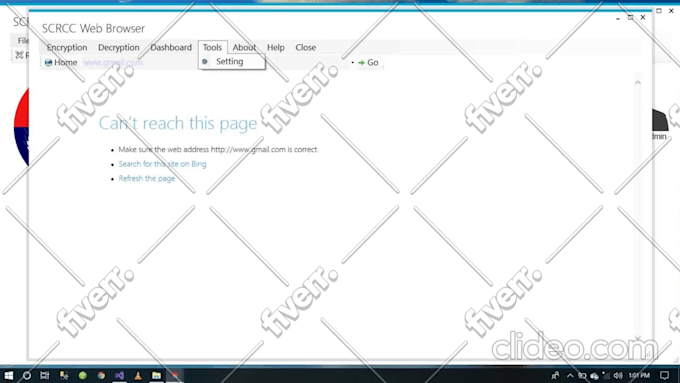Click the Can't reach this page heading
The width and height of the screenshot is (680, 383).
pos(178,123)
